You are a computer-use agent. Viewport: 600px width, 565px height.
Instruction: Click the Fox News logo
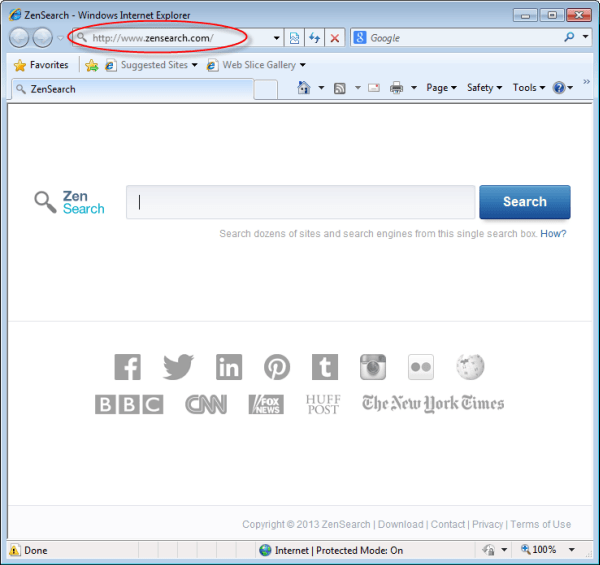coord(266,404)
